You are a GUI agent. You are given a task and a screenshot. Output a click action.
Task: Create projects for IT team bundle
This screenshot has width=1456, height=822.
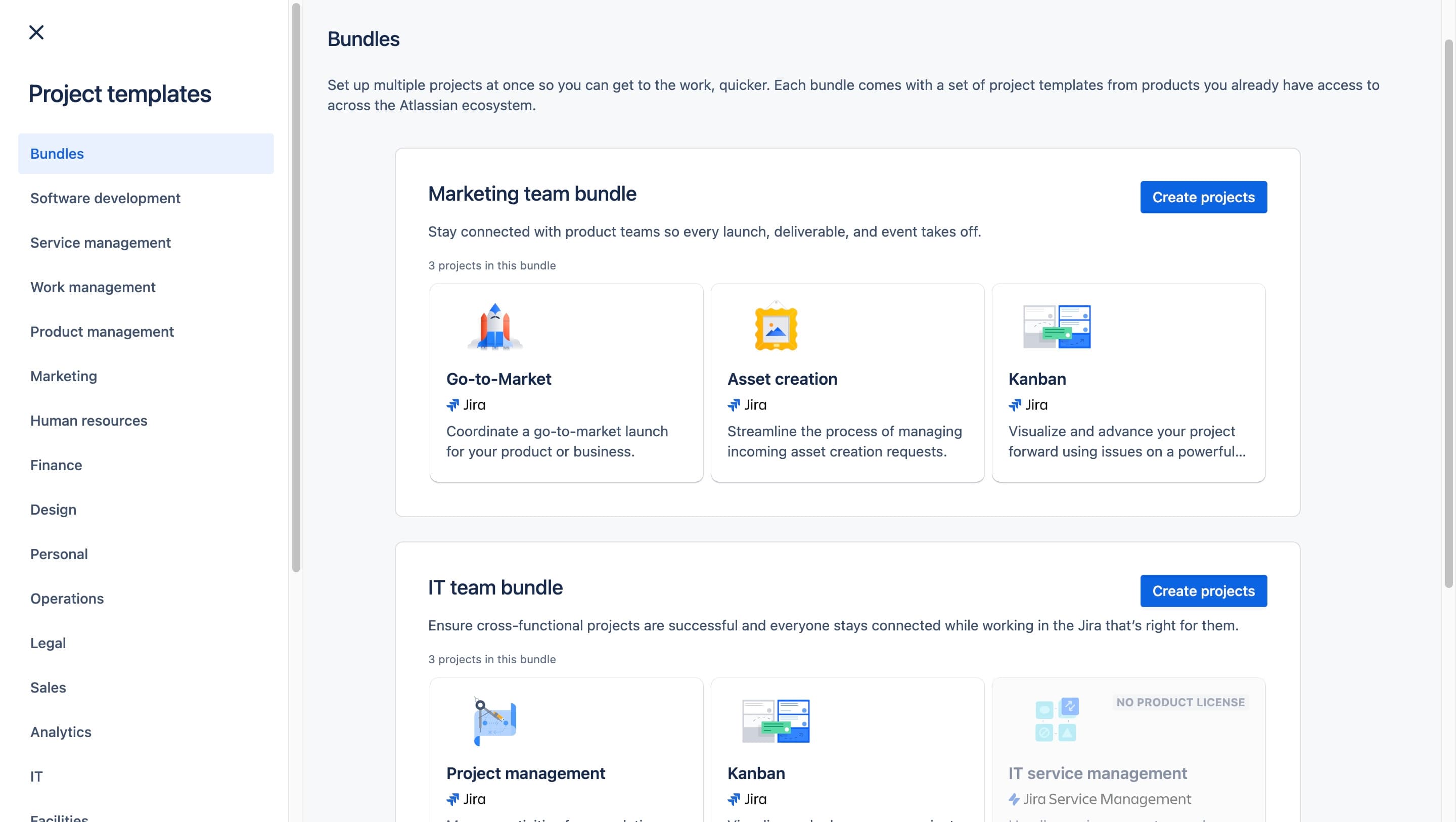[x=1203, y=591]
